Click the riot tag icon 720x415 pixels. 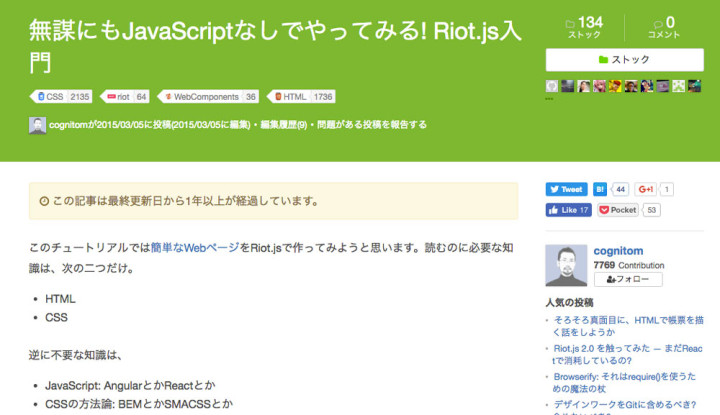coord(111,96)
